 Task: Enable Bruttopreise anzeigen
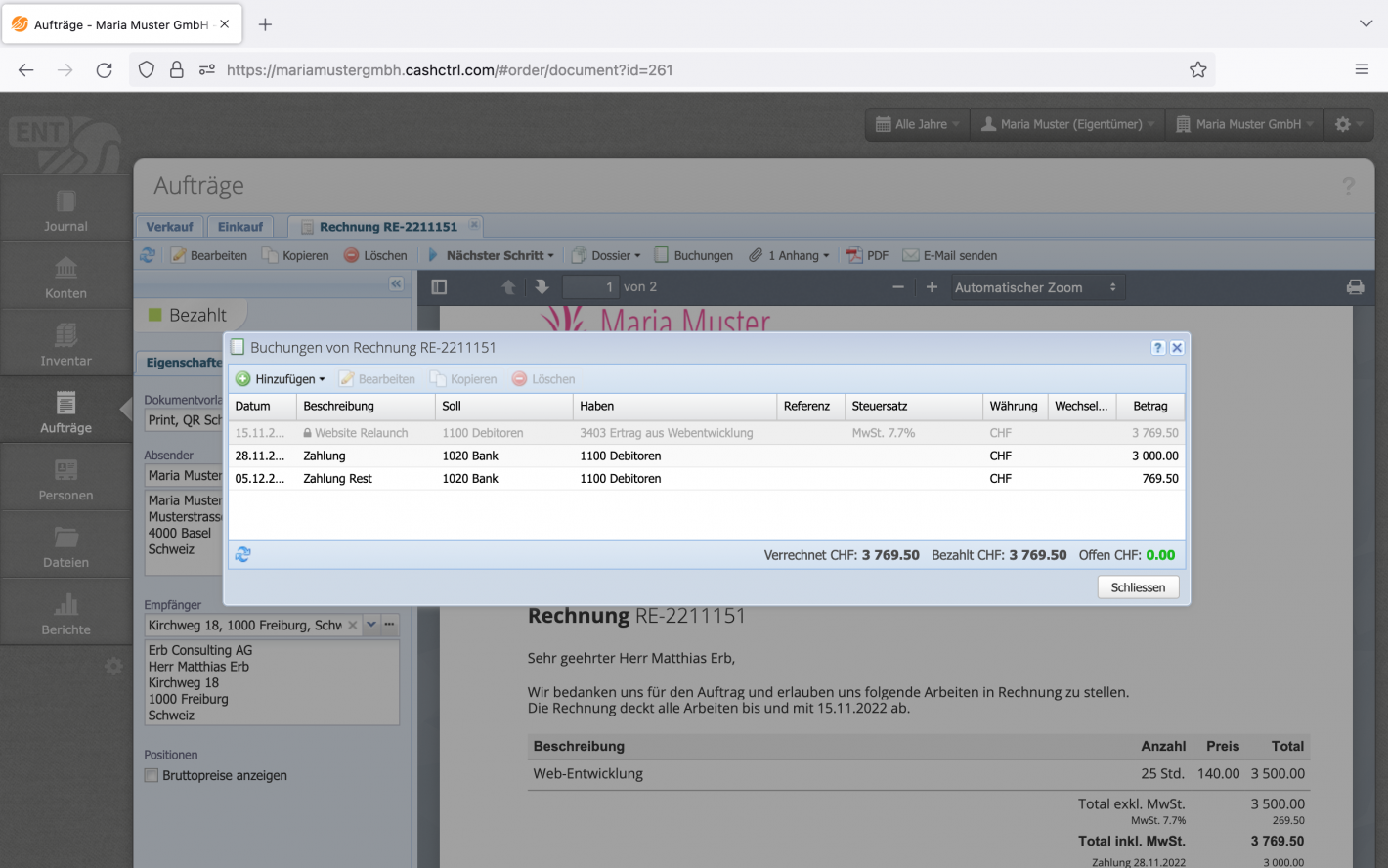click(152, 775)
